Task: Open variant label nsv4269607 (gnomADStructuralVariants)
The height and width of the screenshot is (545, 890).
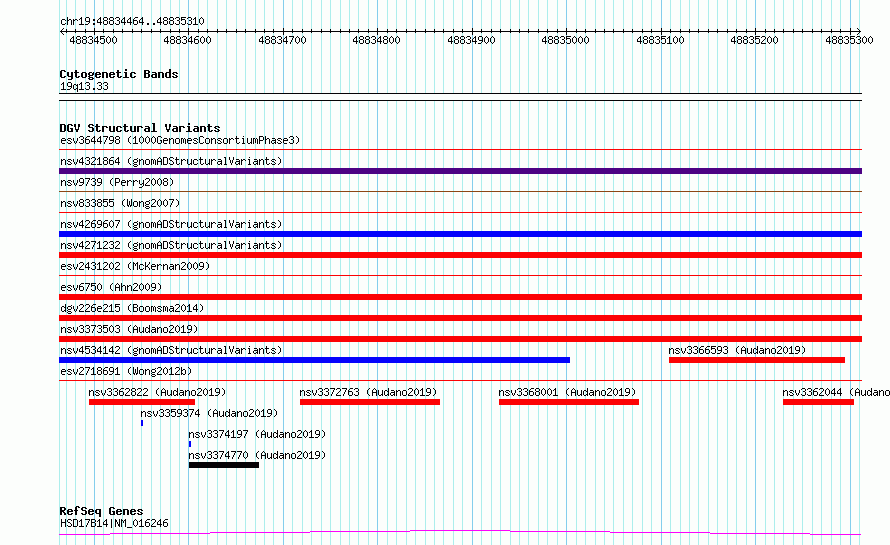Action: [171, 224]
